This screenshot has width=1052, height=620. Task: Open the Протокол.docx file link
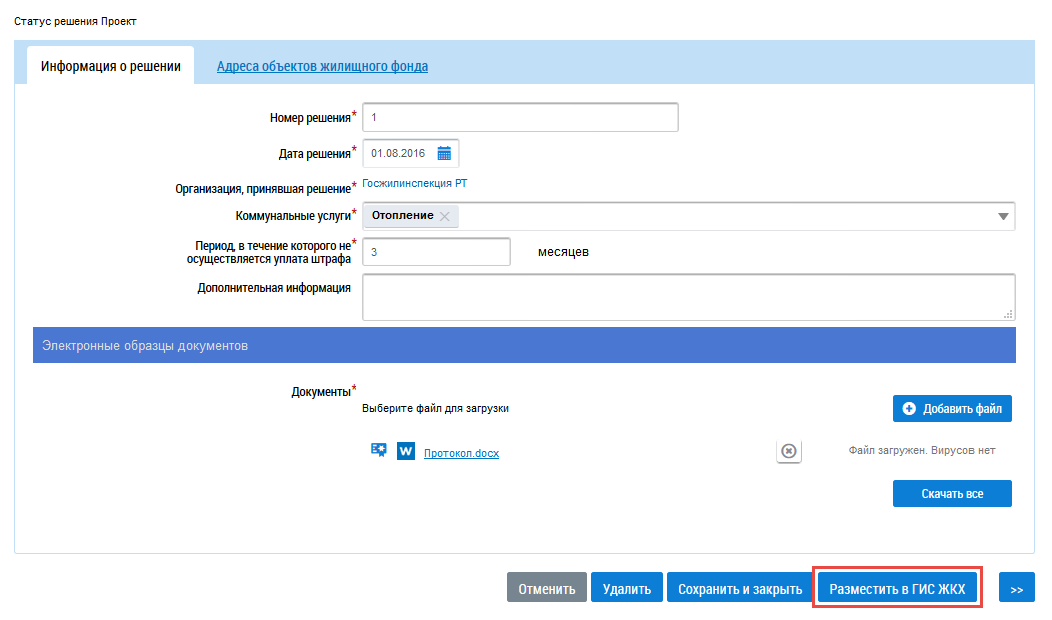pos(462,453)
